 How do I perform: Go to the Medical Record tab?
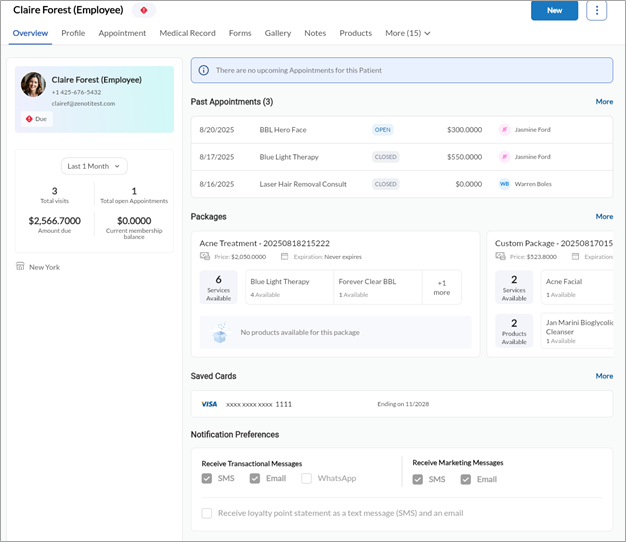pyautogui.click(x=187, y=33)
